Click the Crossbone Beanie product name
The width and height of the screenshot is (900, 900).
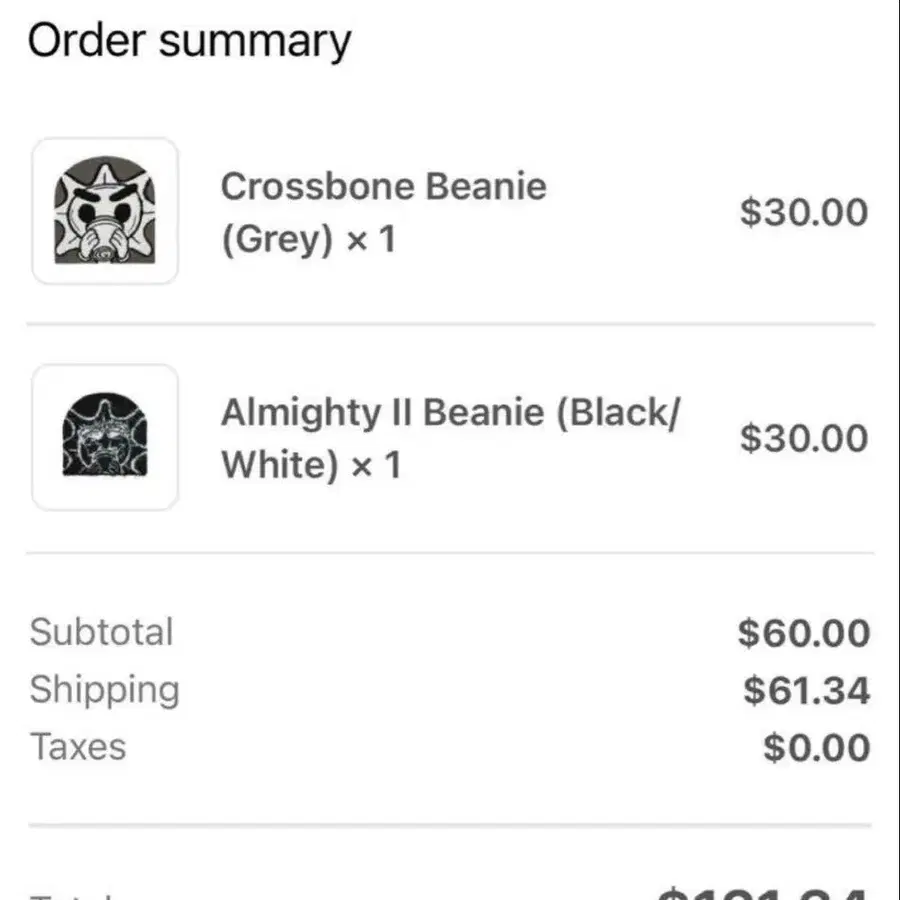[383, 187]
